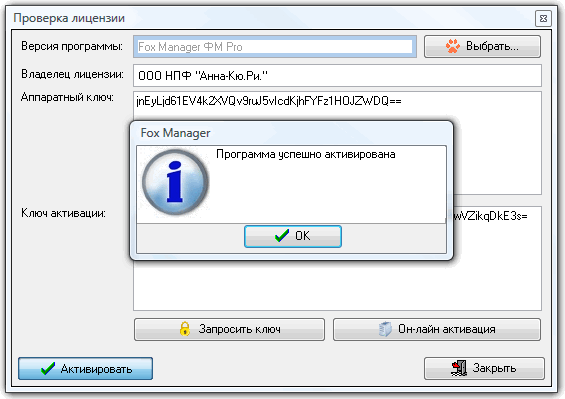The image size is (565, 399).
Task: Close the license window with Закрыть
Action: point(484,368)
